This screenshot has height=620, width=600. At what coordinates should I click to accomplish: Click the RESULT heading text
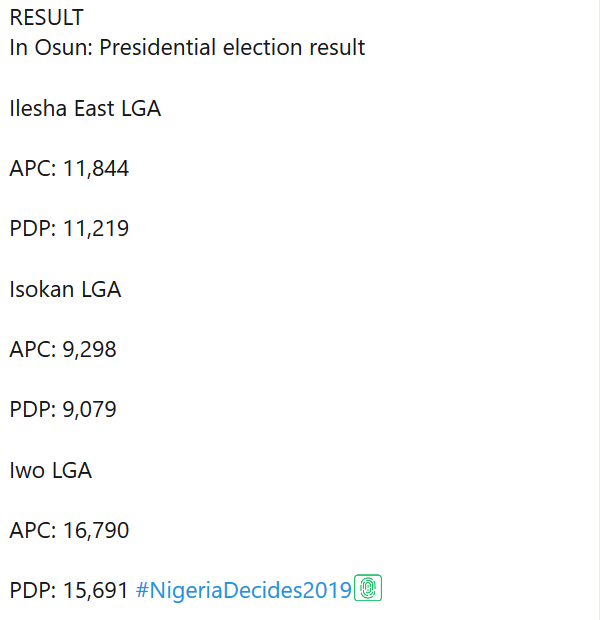click(47, 18)
